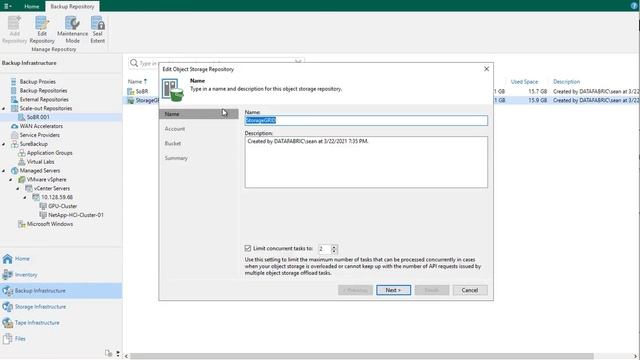Image resolution: width=640 pixels, height=360 pixels.
Task: Open the Inventory navigation pane
Action: coord(61,275)
